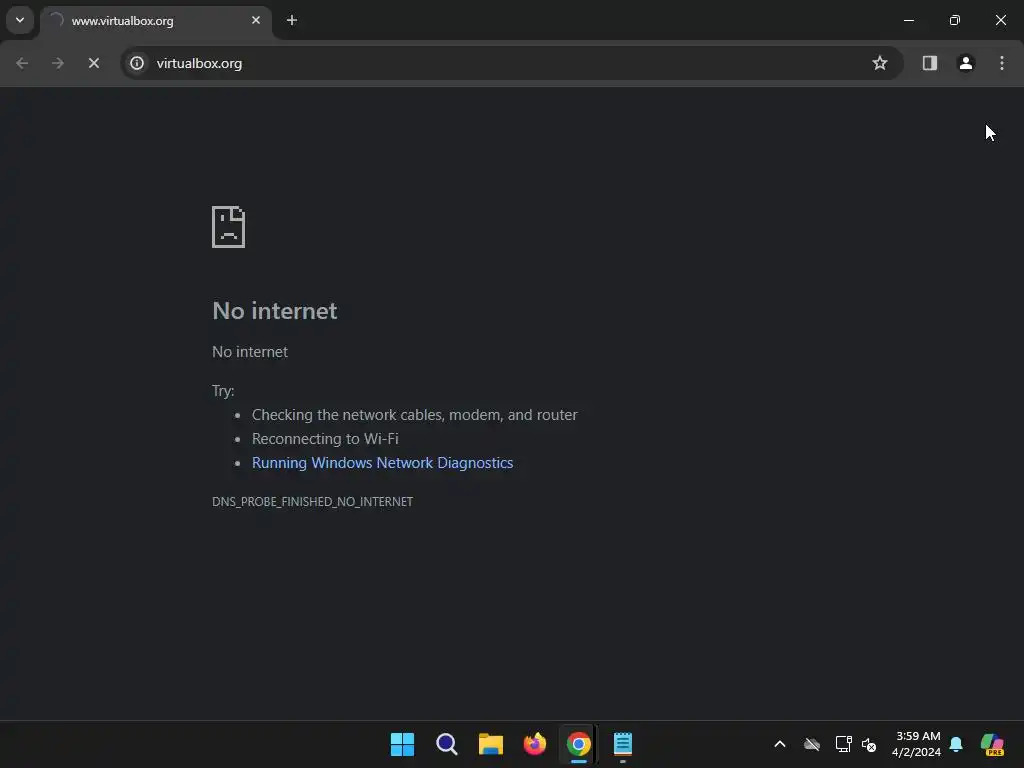Click Running Windows Network Diagnostics link
Screen dimensions: 1024x768
(382, 463)
